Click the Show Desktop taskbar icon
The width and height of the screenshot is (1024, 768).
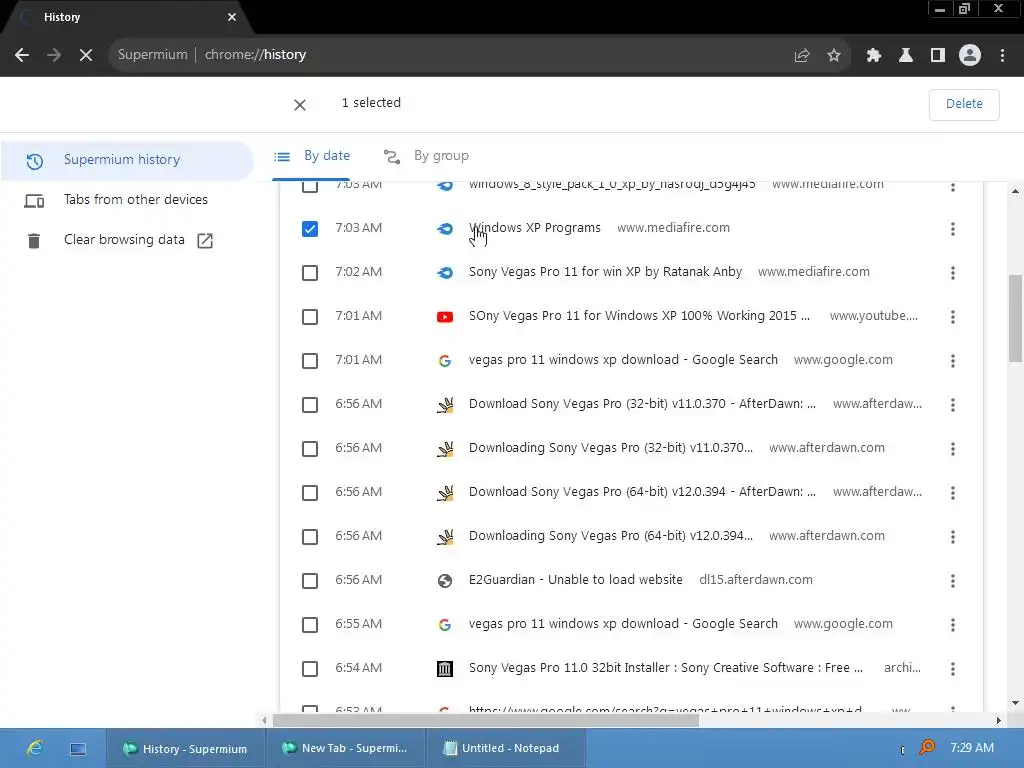click(x=78, y=748)
